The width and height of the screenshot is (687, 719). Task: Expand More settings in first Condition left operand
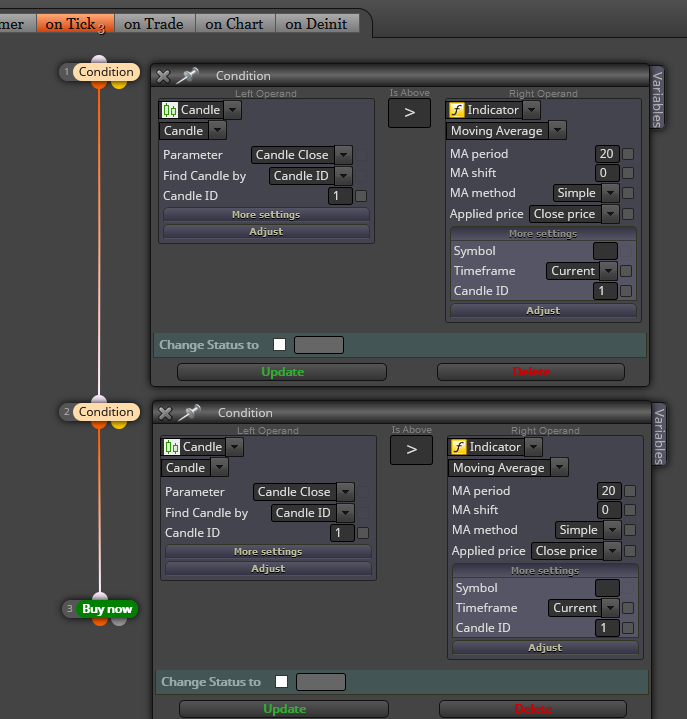266,215
